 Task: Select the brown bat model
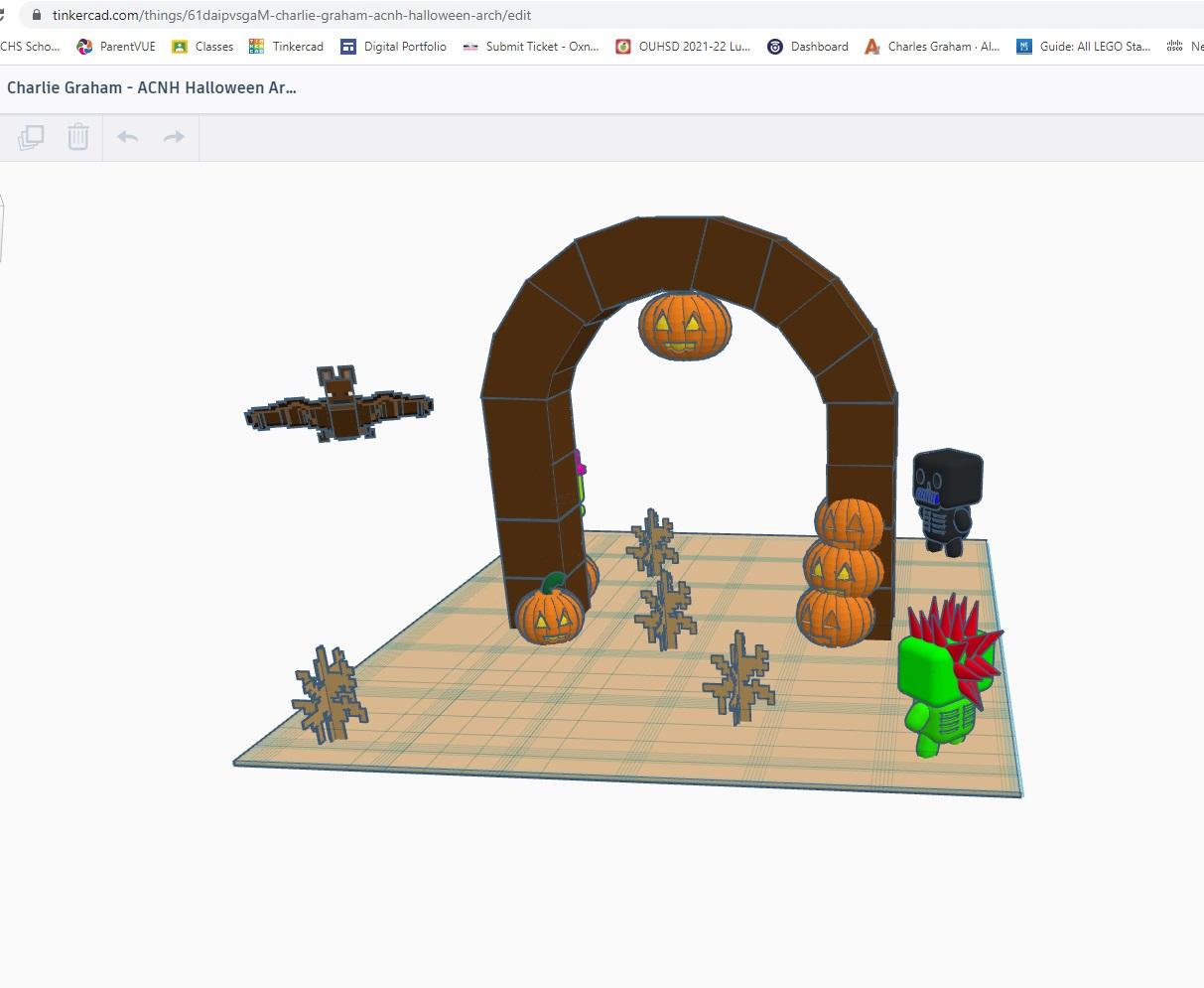pyautogui.click(x=338, y=404)
